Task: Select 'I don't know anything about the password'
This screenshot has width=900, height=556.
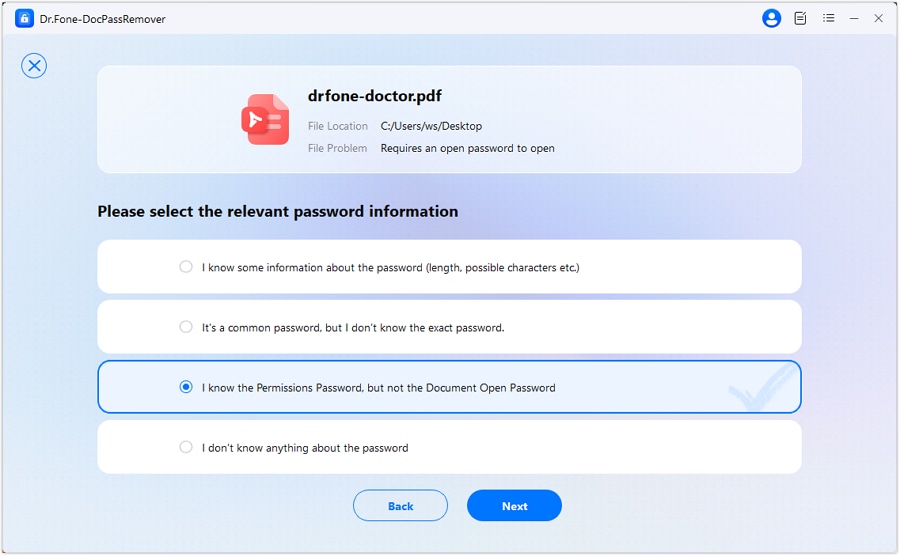Action: [186, 447]
